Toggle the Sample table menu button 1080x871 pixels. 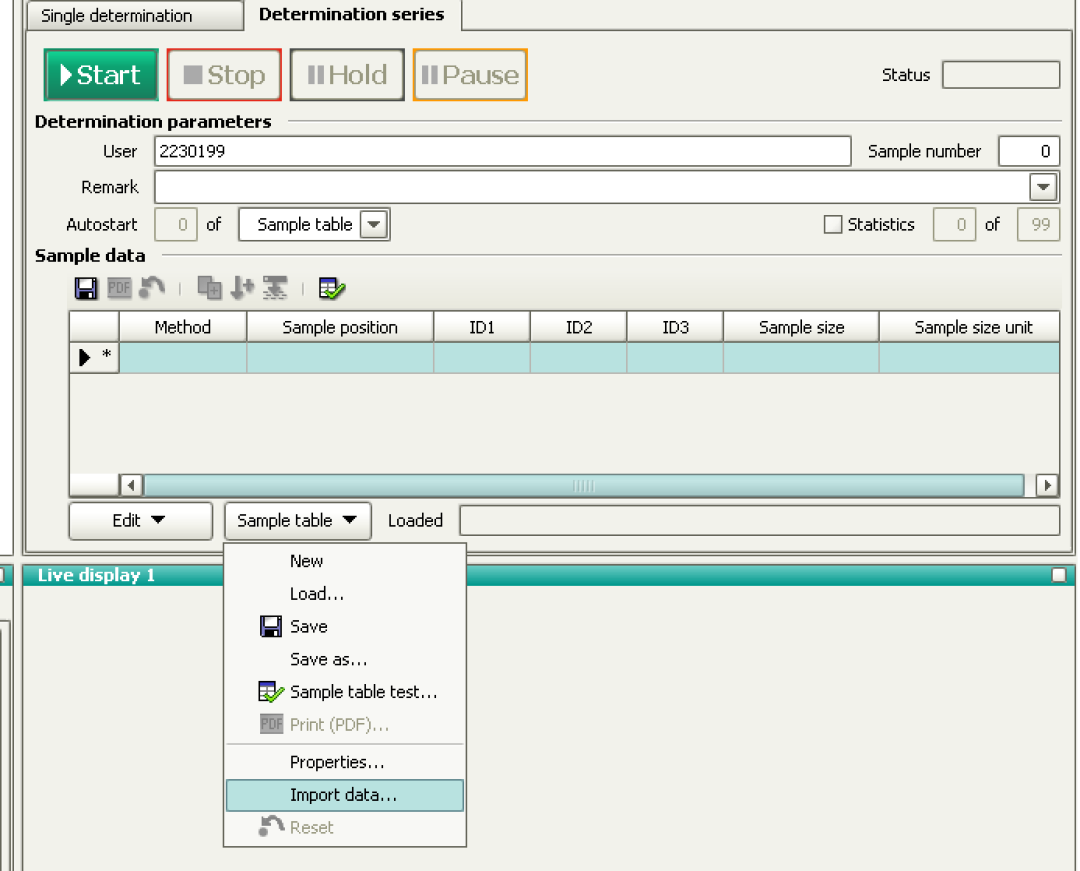(298, 521)
